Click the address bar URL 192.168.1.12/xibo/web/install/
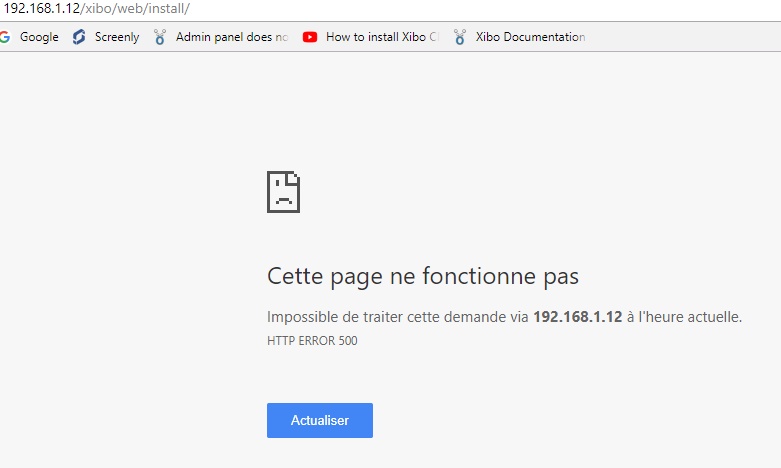781x468 pixels. 97,8
